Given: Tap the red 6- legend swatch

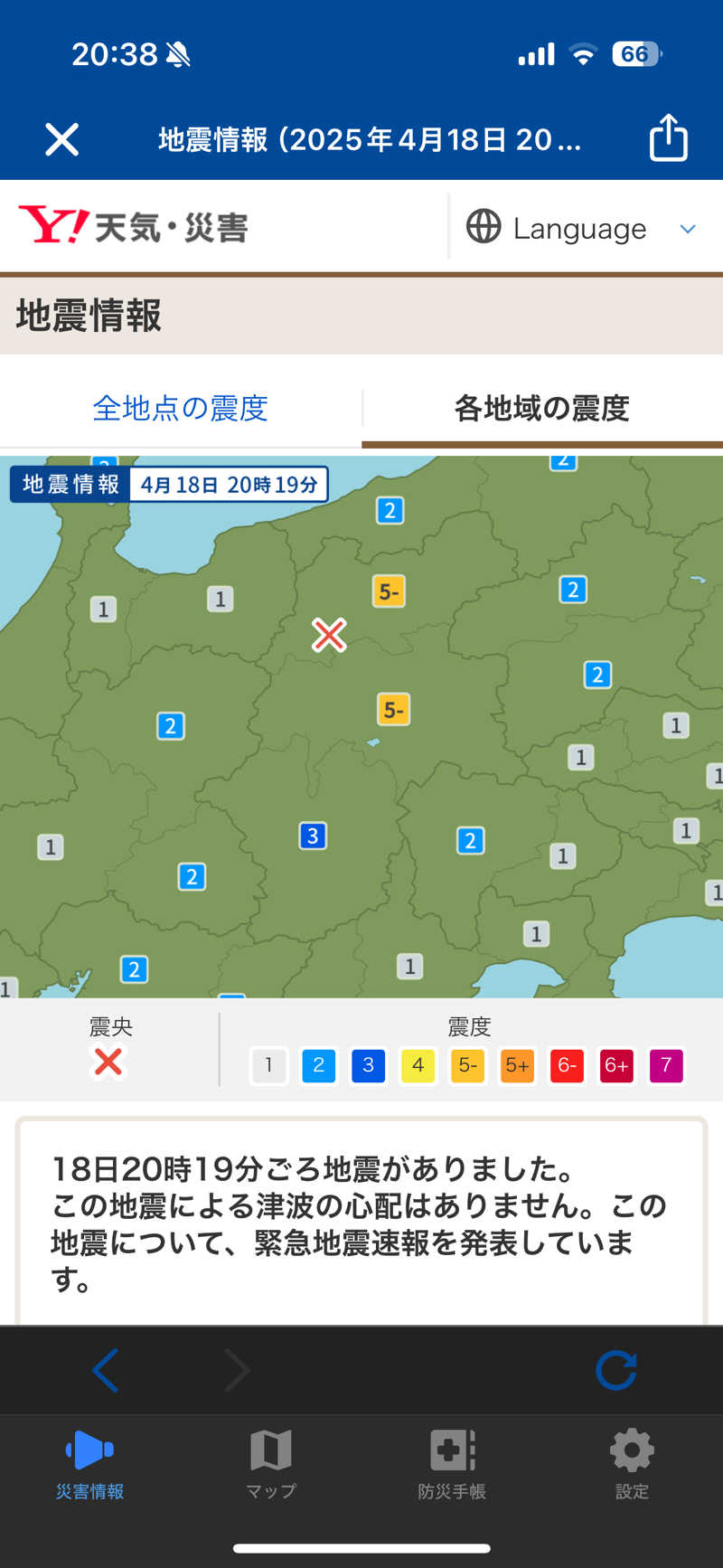Looking at the screenshot, I should point(567,1065).
